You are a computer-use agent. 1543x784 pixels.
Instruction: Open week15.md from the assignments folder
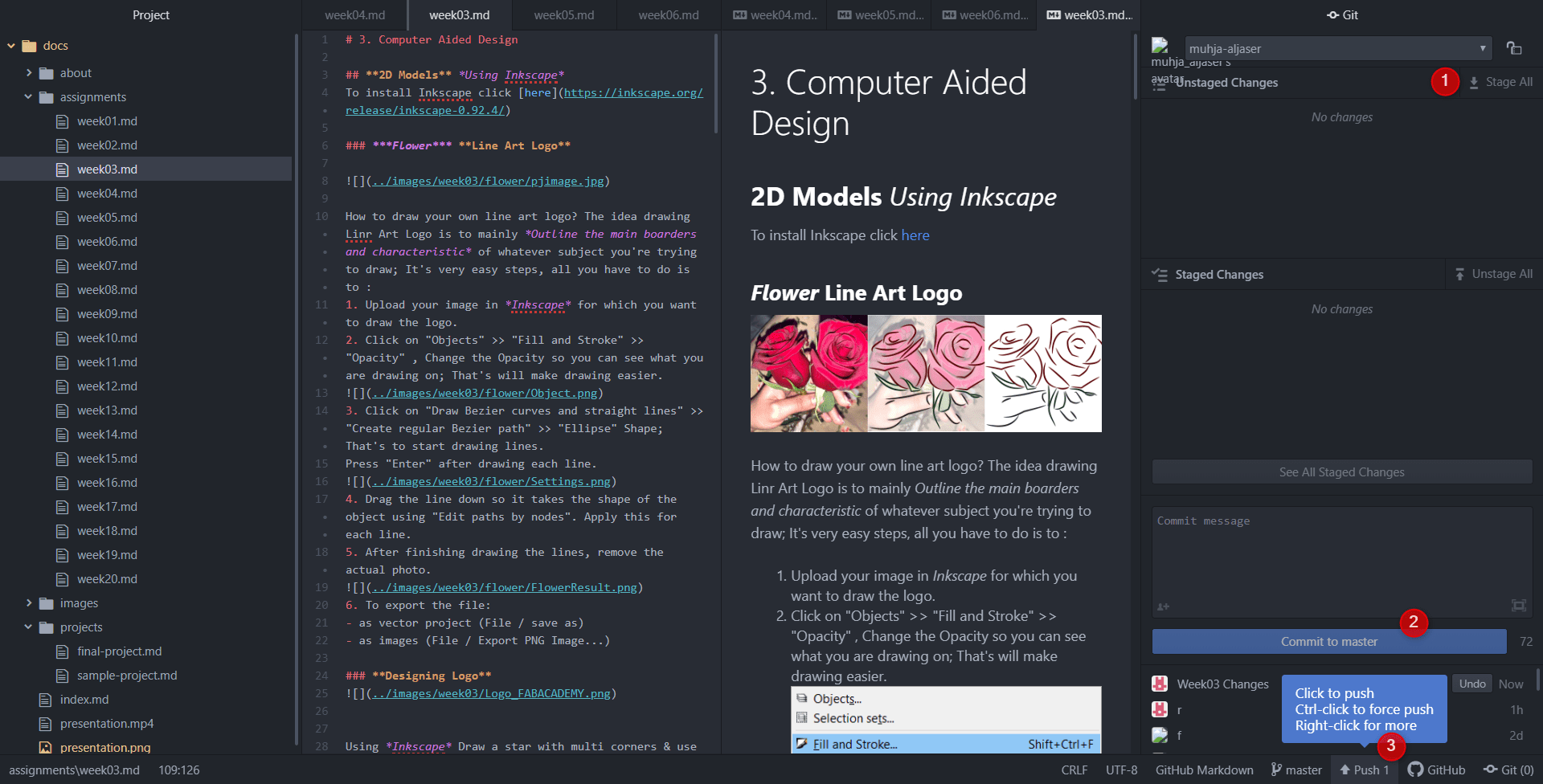point(107,459)
